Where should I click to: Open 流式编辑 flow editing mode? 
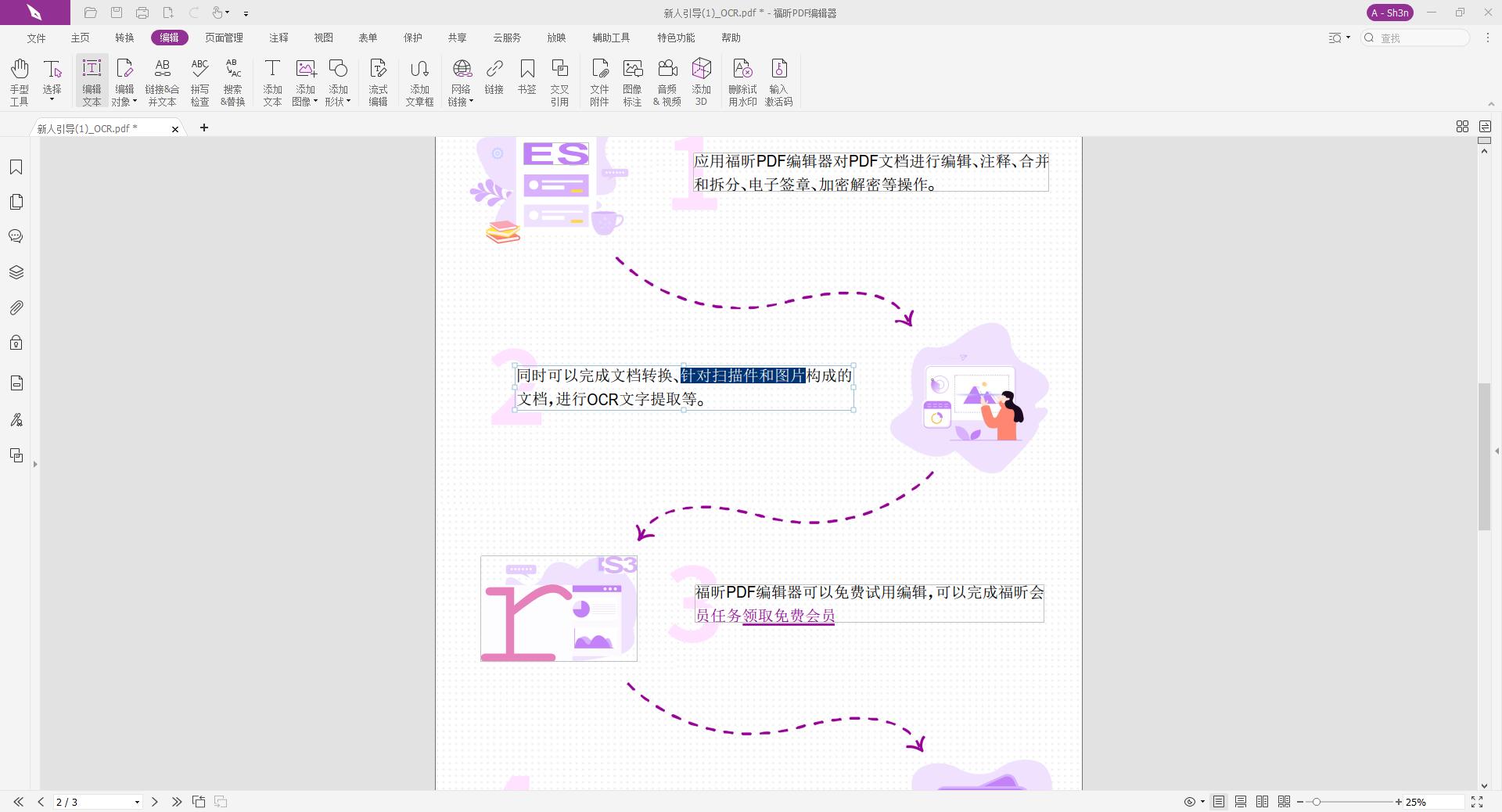378,81
